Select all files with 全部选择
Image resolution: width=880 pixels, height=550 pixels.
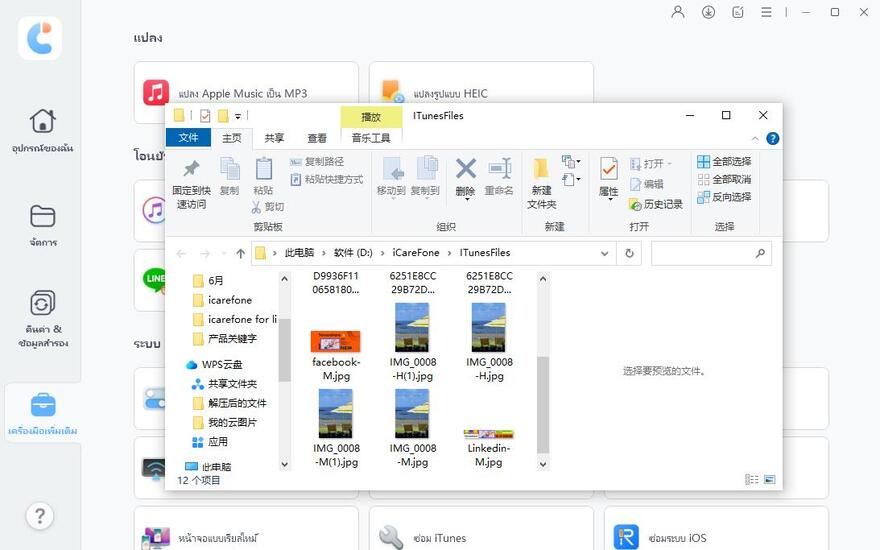pyautogui.click(x=724, y=162)
